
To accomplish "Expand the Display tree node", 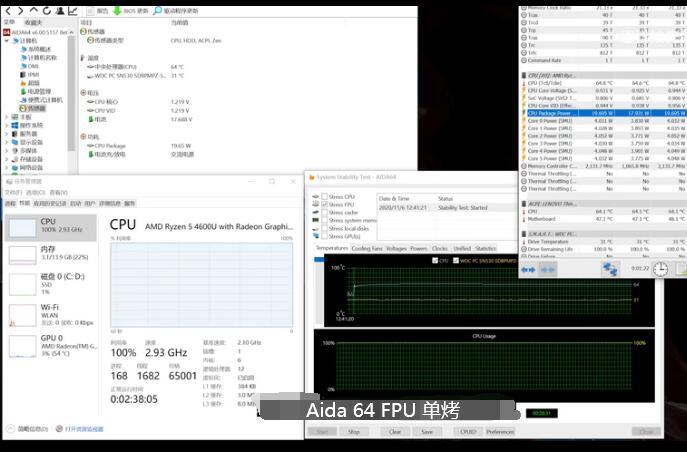I will pos(7,142).
